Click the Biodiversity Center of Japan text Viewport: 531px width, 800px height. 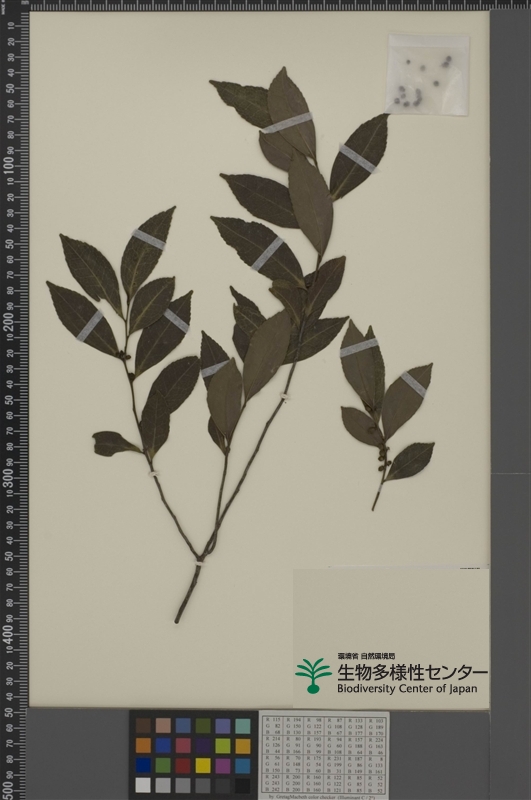coord(407,688)
